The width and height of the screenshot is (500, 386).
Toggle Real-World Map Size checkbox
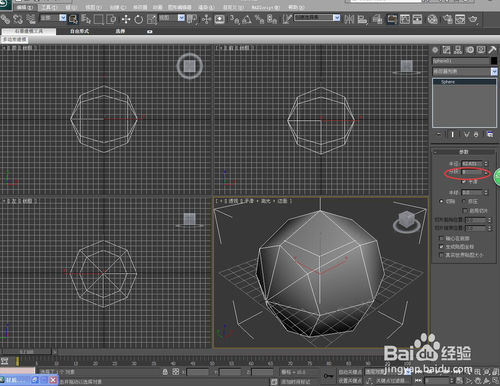[442, 255]
